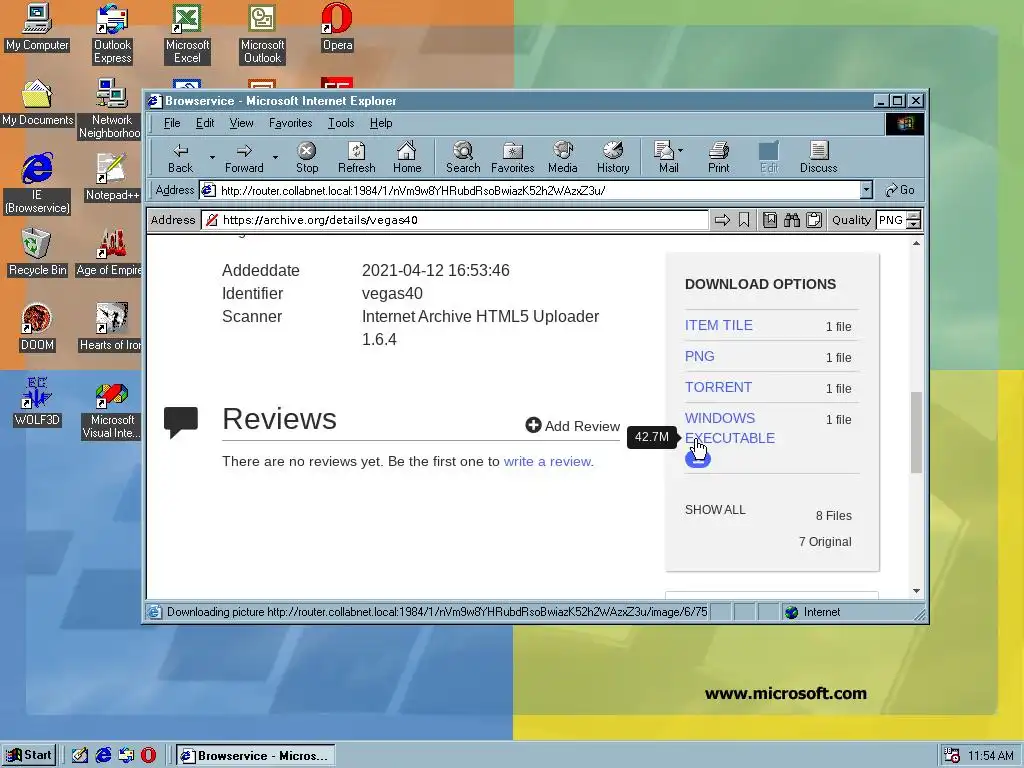Open the Tools menu
1024x768 pixels.
[341, 123]
